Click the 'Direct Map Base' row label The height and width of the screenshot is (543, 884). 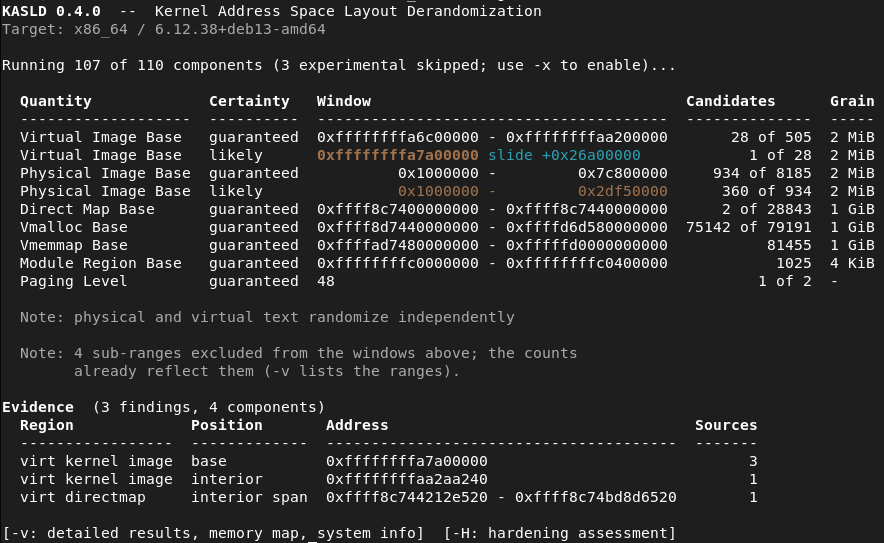click(87, 209)
